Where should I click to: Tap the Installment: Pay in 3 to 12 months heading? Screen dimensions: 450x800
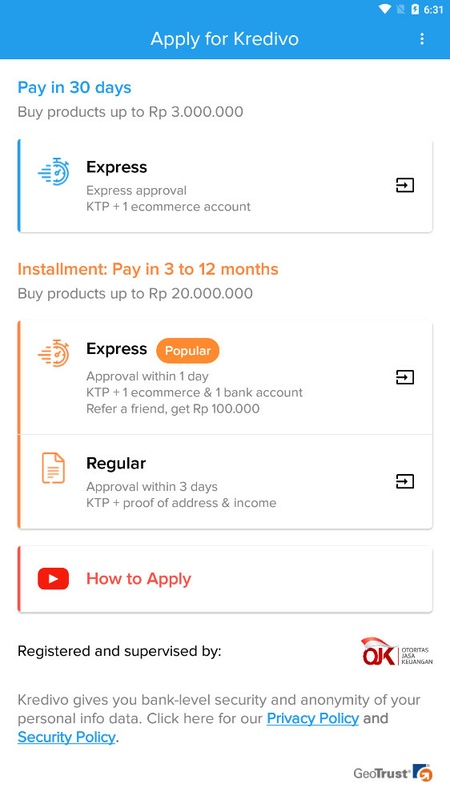point(148,269)
